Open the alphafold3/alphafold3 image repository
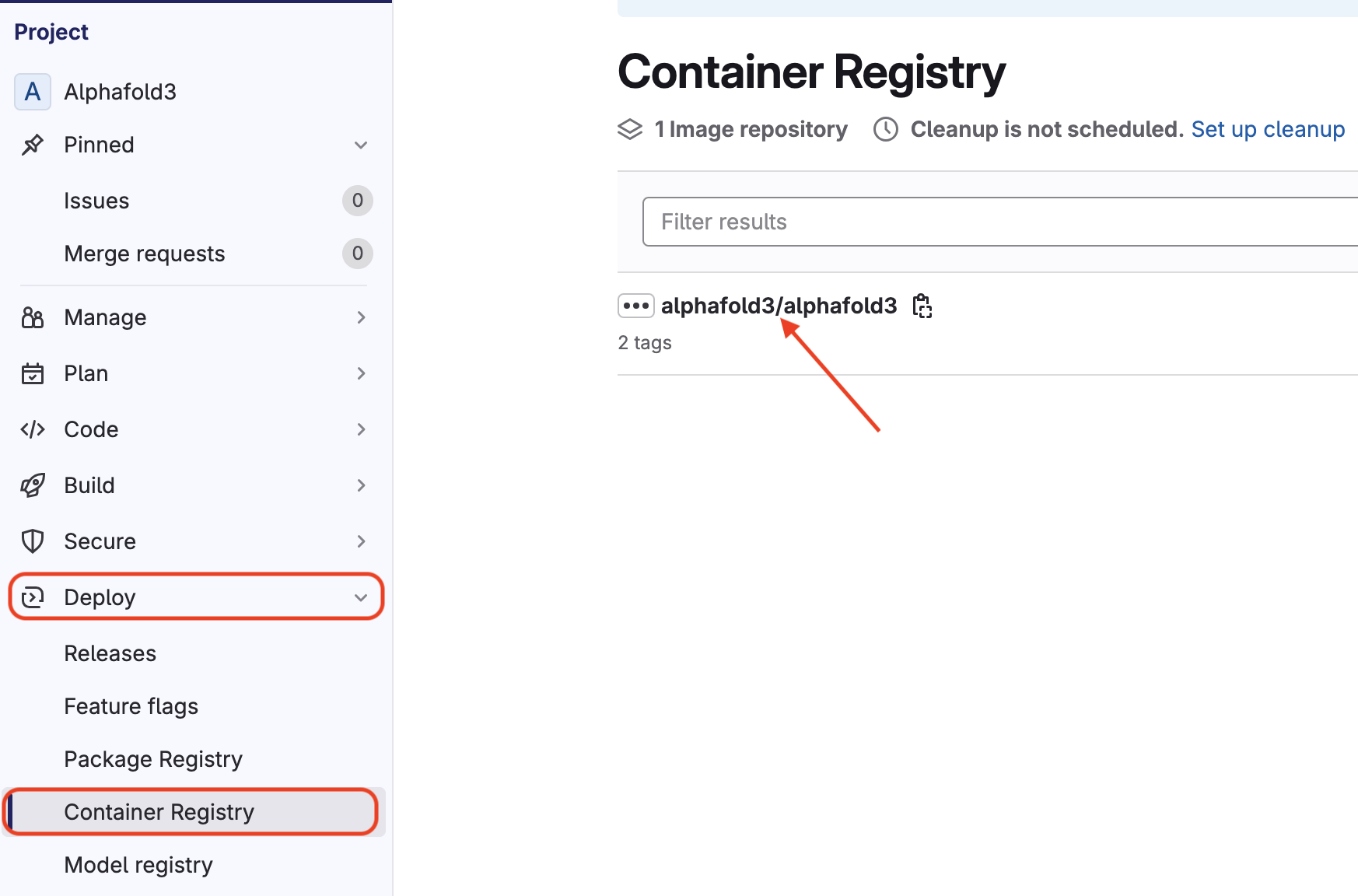Viewport: 1358px width, 896px height. 779,306
